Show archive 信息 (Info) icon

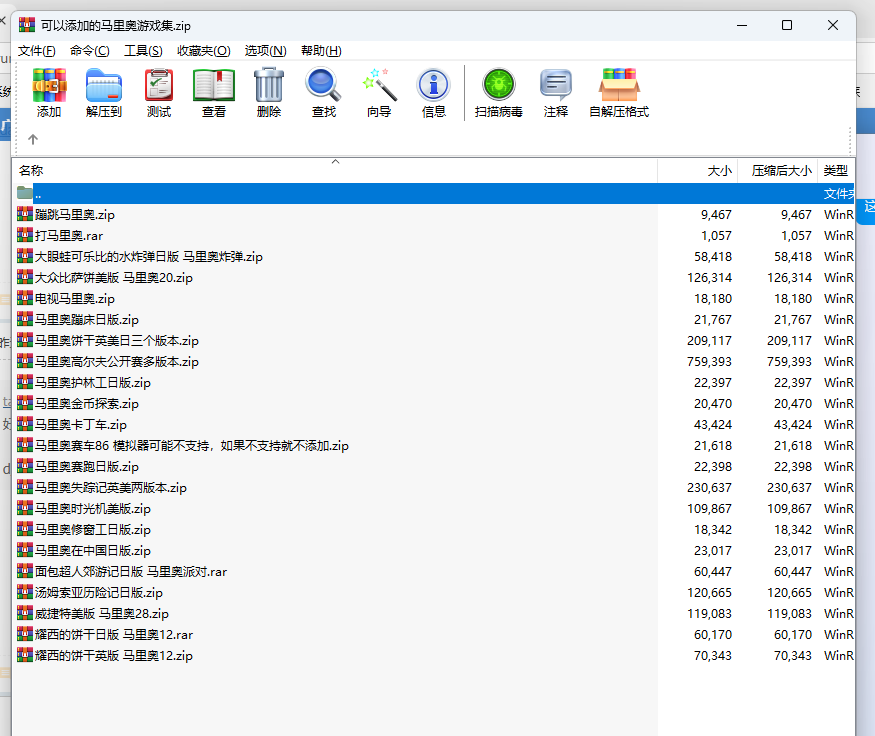tap(434, 92)
